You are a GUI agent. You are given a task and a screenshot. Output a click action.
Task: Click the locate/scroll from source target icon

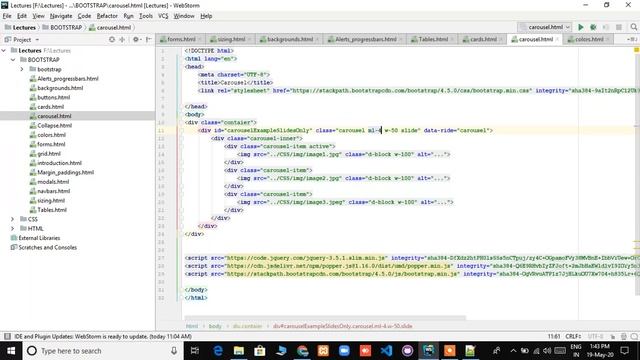tap(112, 40)
